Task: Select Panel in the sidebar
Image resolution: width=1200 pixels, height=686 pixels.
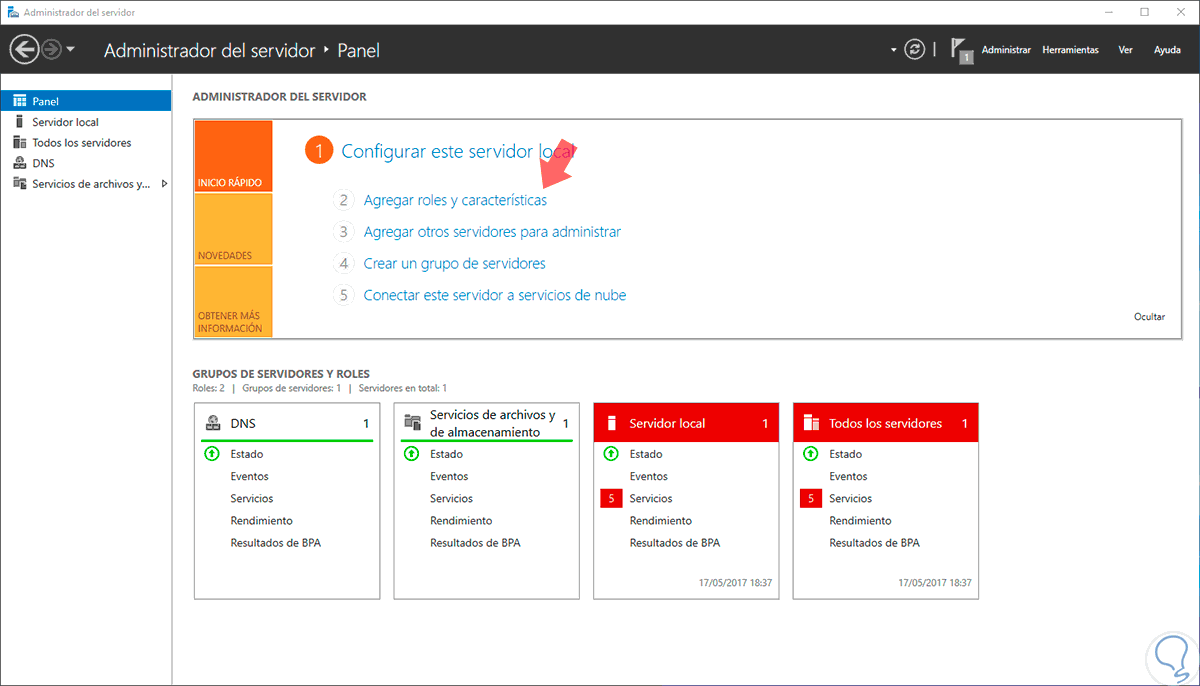Action: click(86, 101)
